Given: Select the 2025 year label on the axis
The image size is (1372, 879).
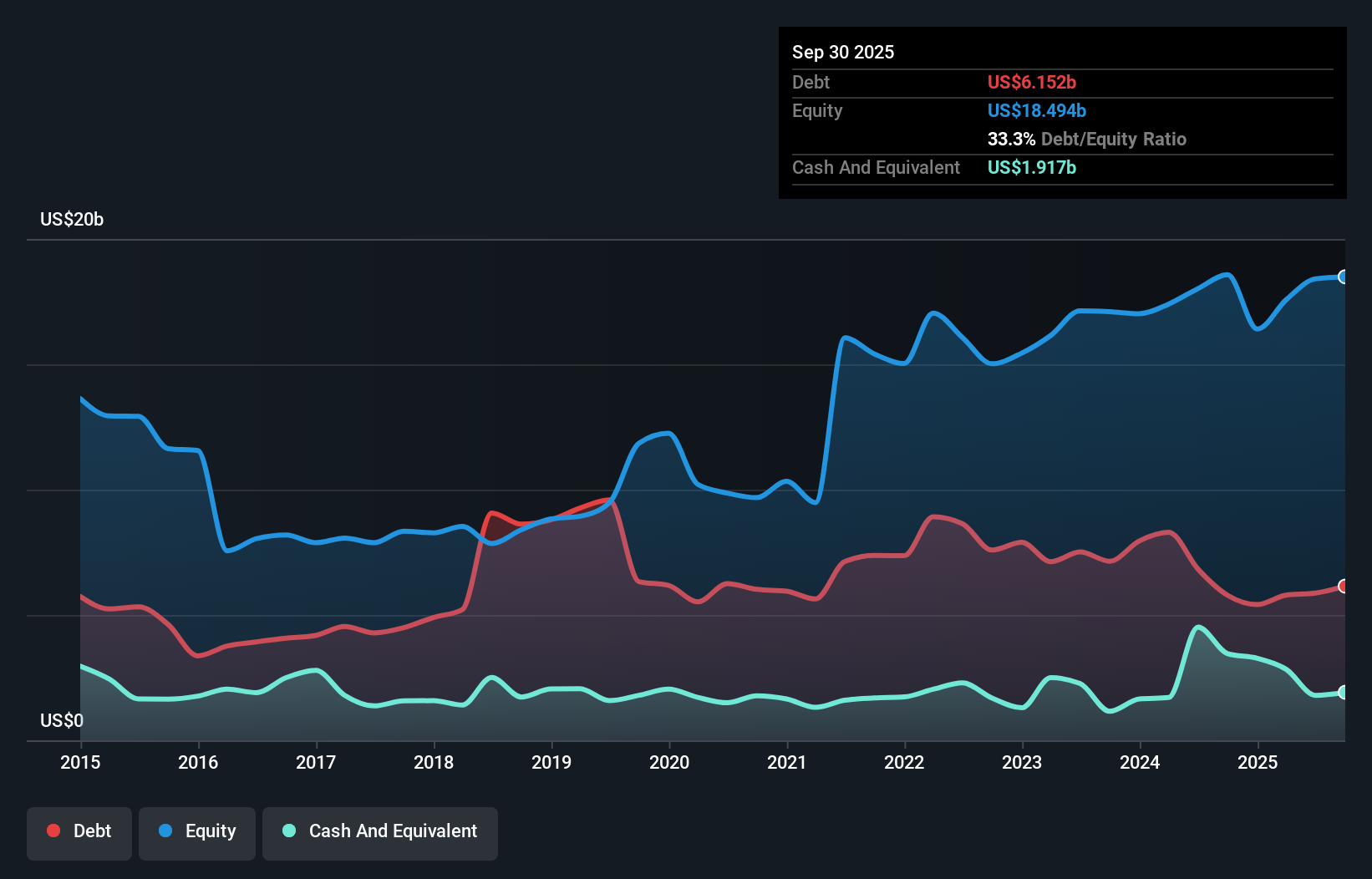Looking at the screenshot, I should [x=1258, y=762].
